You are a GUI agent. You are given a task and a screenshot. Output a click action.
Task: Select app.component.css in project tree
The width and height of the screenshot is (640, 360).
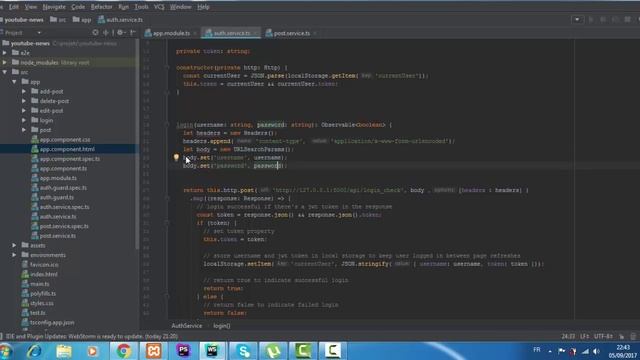click(x=65, y=140)
